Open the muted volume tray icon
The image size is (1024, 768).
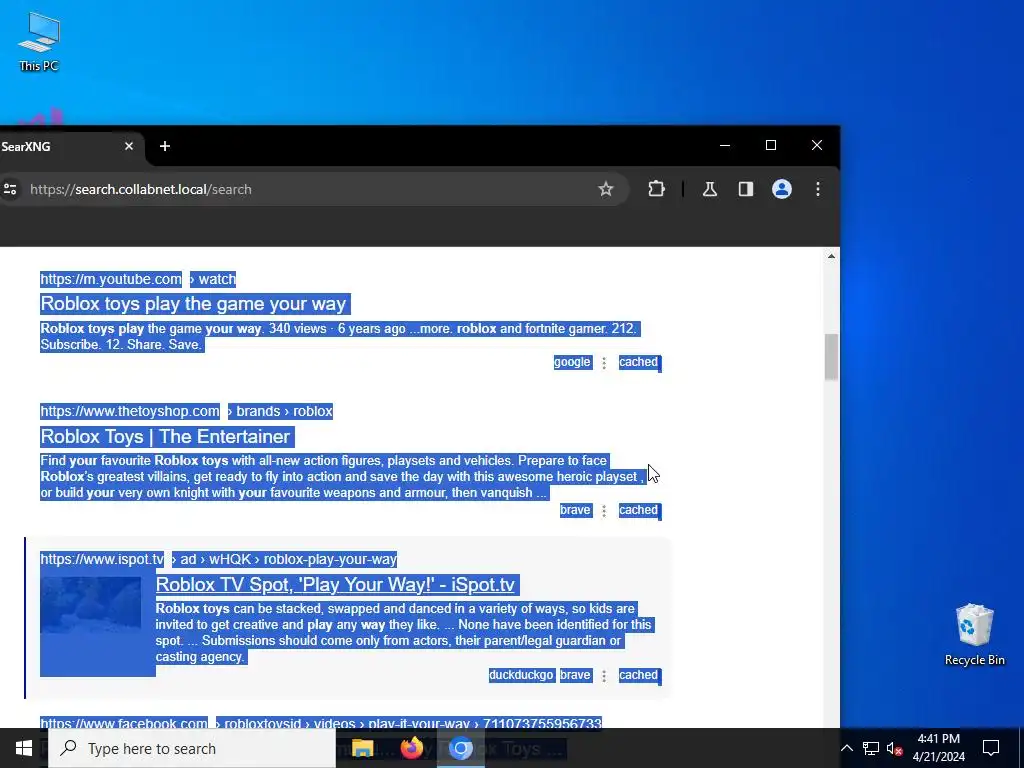[x=894, y=748]
